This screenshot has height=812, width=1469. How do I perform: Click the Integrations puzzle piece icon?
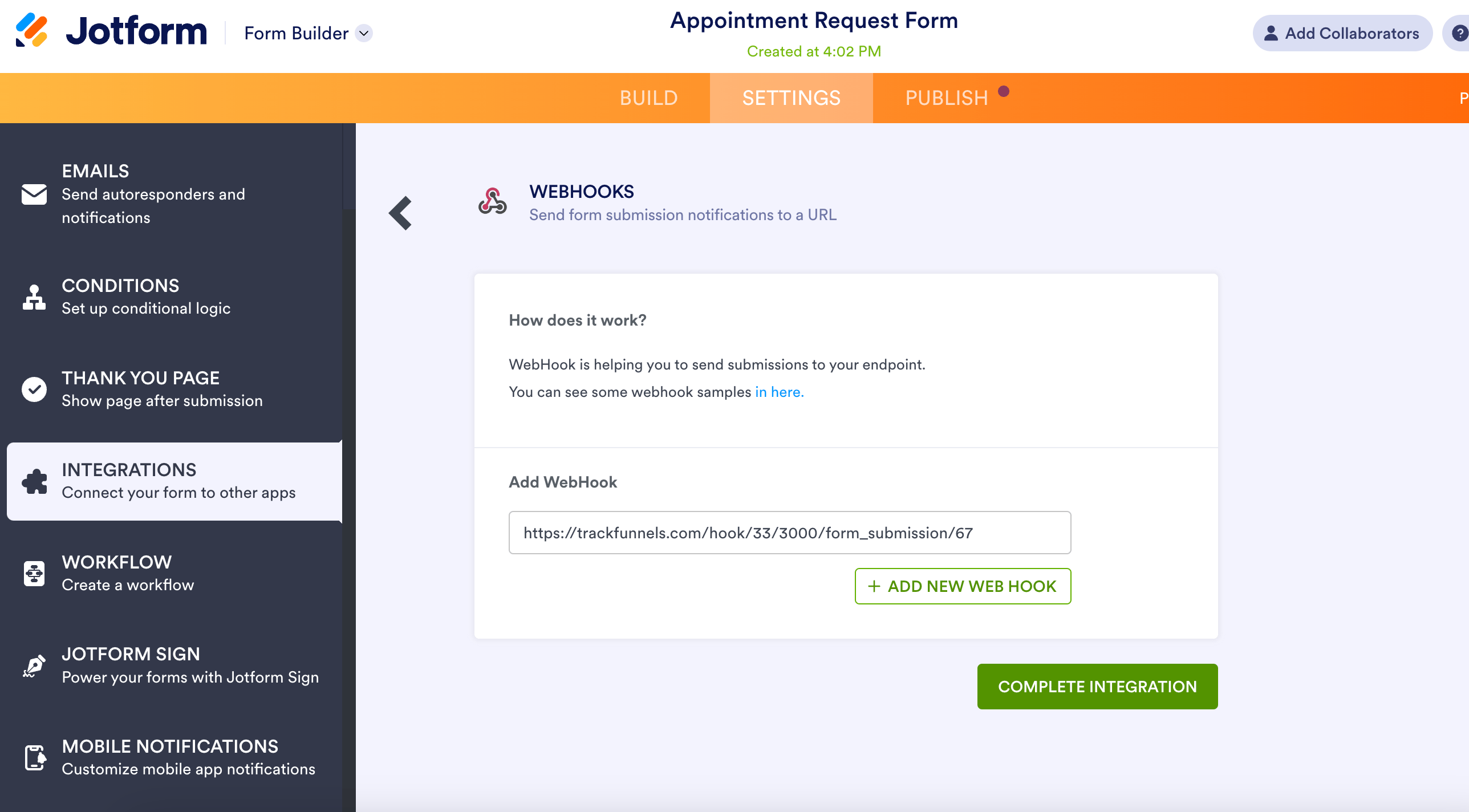(x=34, y=481)
